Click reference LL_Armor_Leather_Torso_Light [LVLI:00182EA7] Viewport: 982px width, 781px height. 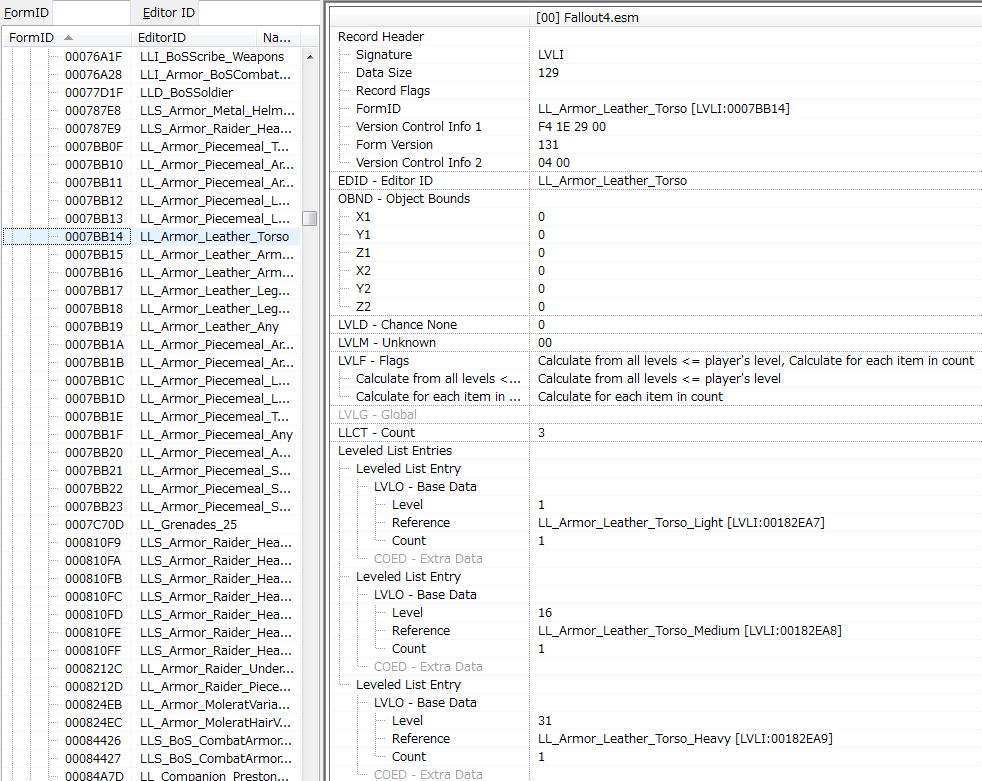coord(681,523)
